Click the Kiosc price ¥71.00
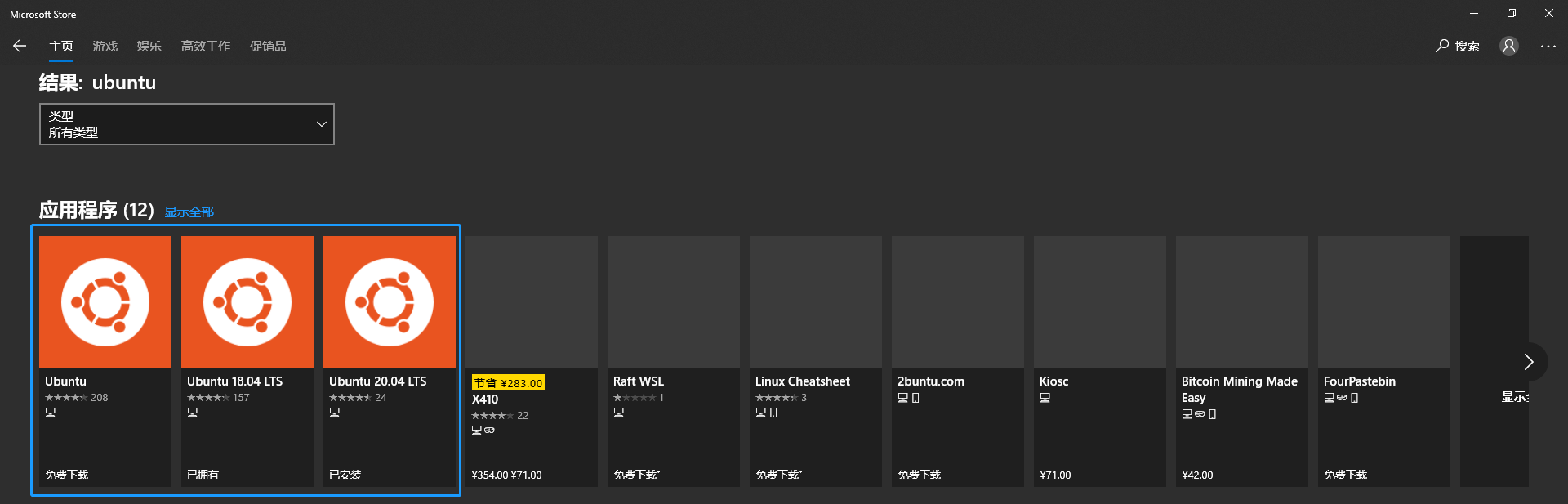Screen dimensions: 1568x504 point(1055,475)
